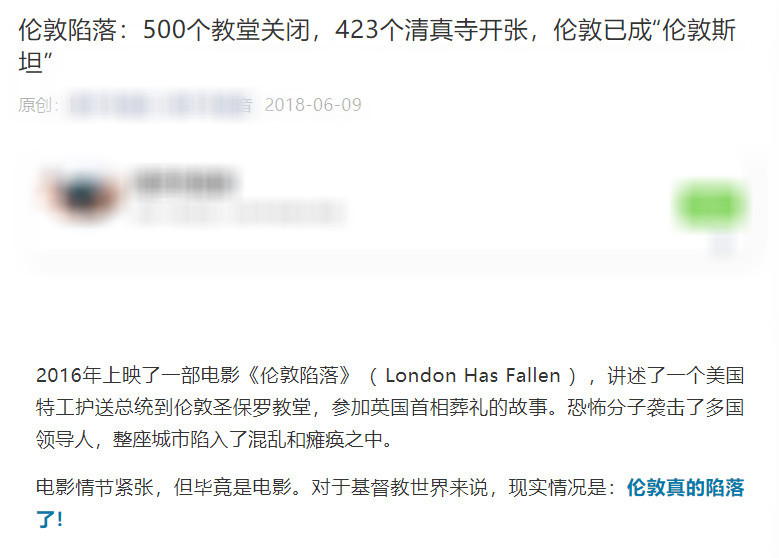Click the article headline 伦敦陷落

coord(67,30)
